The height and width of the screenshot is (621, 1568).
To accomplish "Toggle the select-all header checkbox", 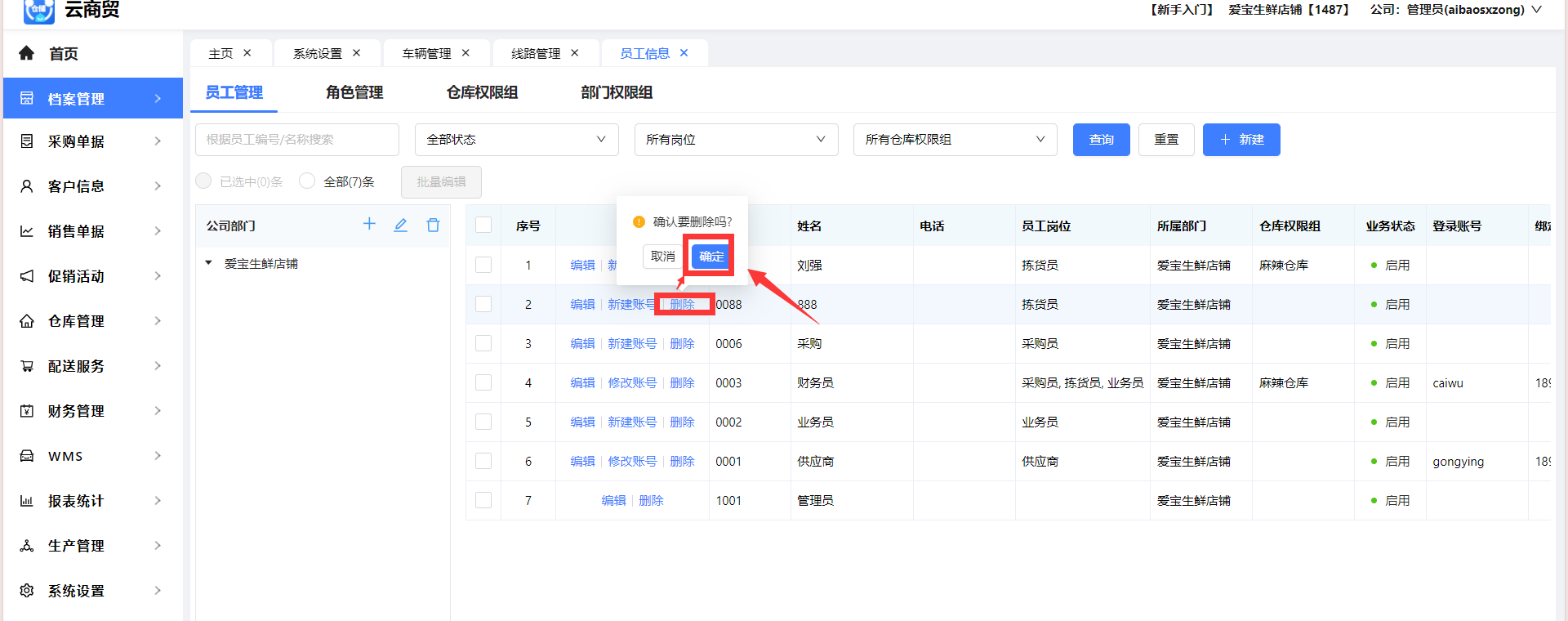I will click(x=483, y=226).
